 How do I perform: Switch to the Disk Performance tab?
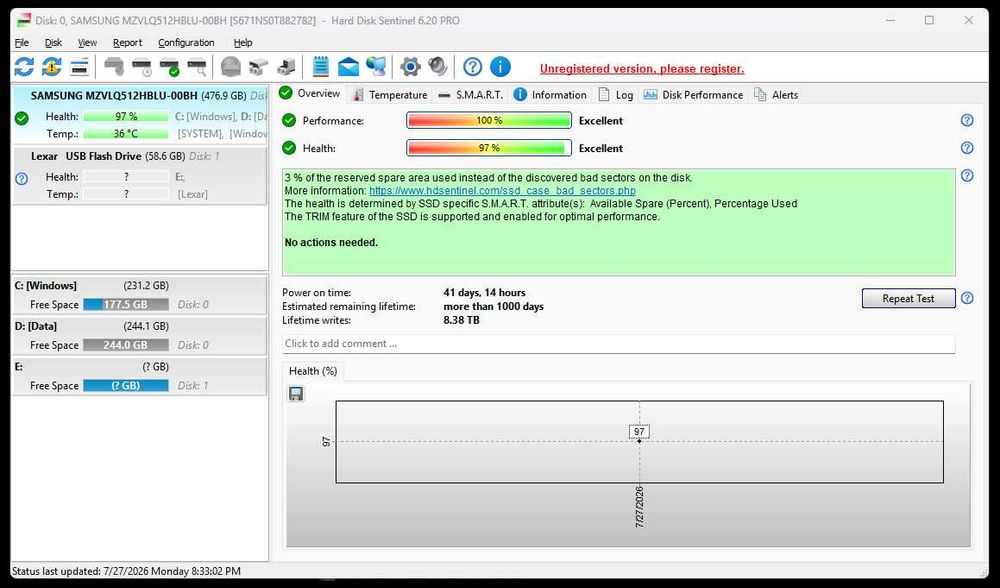coord(693,94)
